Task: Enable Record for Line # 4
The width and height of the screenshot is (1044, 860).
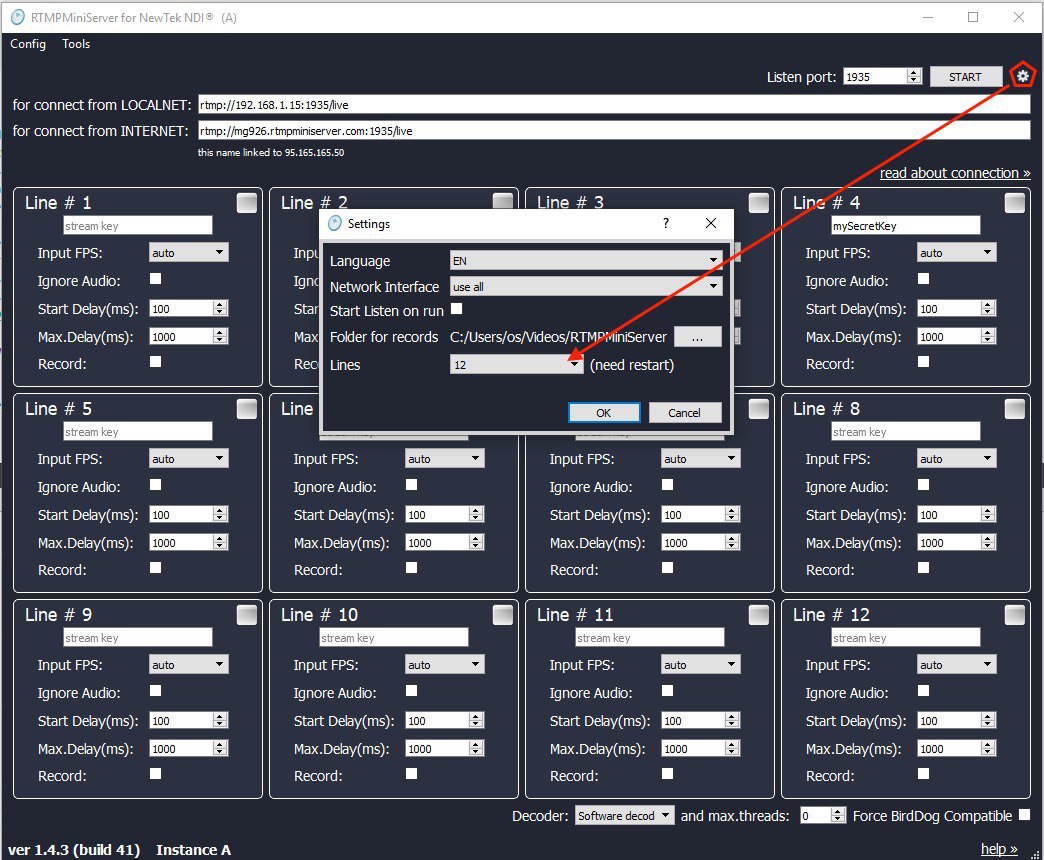Action: pyautogui.click(x=923, y=361)
